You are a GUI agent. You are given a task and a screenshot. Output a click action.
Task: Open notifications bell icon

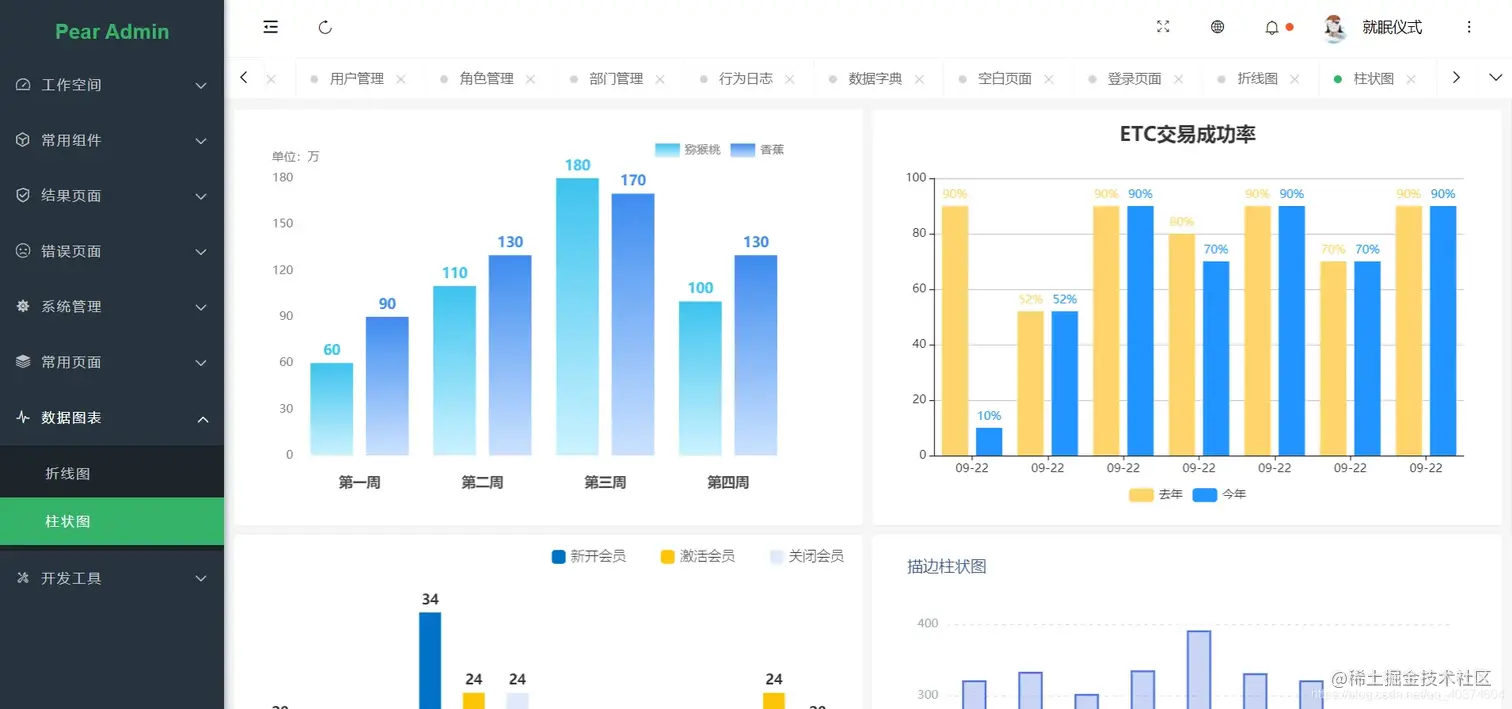[x=1272, y=28]
